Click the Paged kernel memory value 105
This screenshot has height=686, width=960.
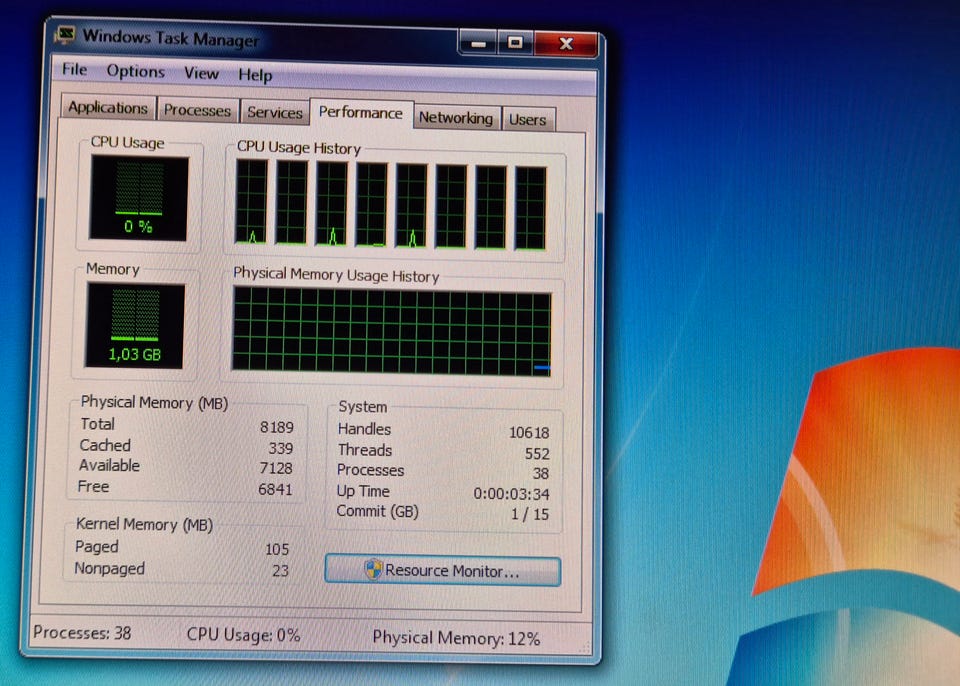point(277,549)
